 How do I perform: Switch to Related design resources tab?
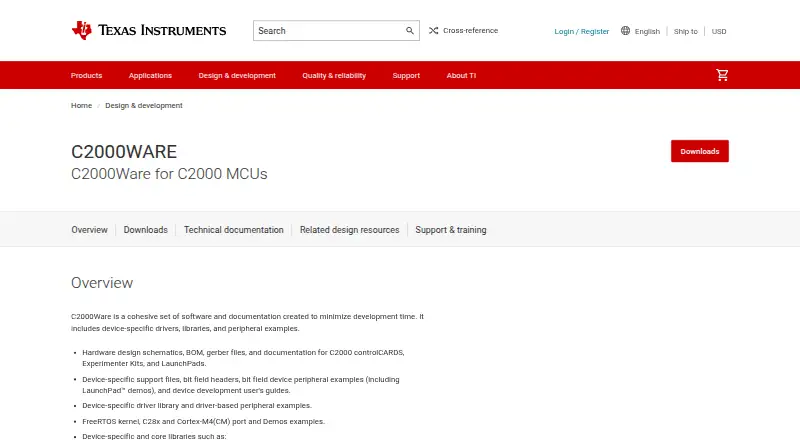click(349, 230)
